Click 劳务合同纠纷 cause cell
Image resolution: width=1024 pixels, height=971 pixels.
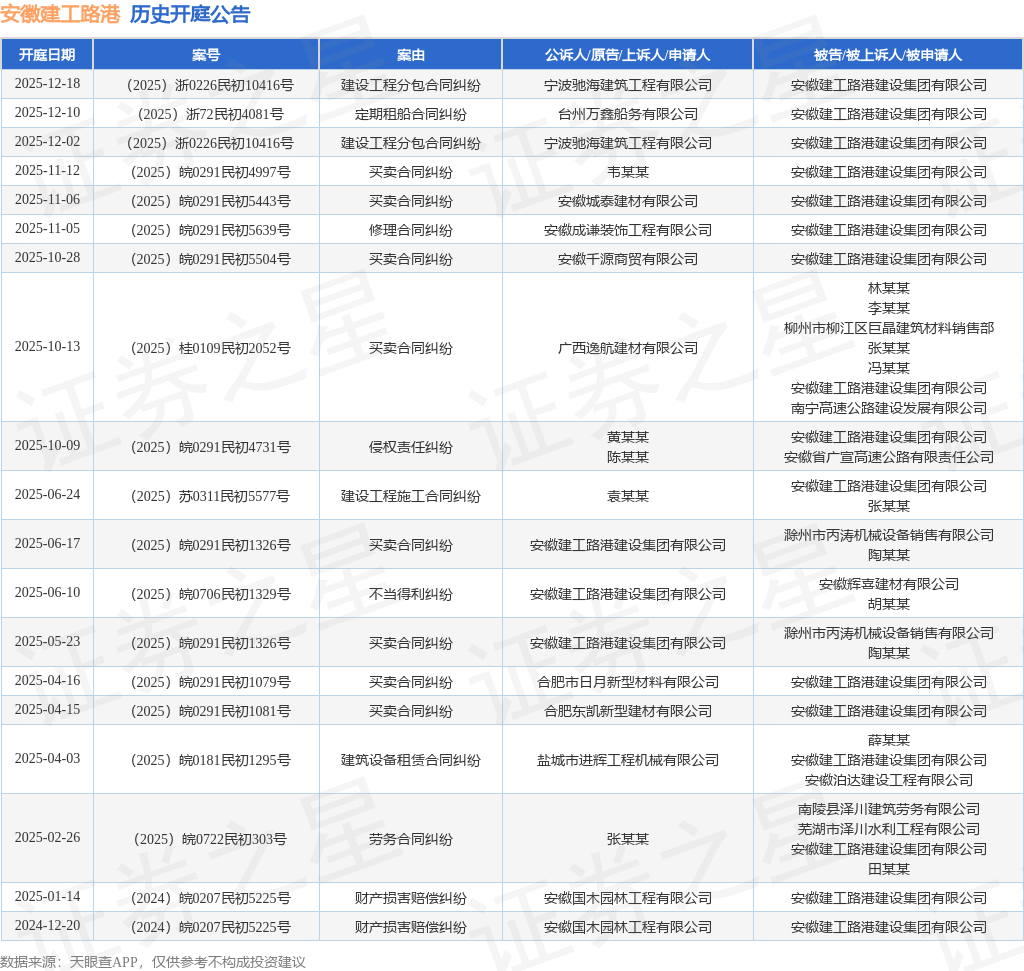[411, 839]
